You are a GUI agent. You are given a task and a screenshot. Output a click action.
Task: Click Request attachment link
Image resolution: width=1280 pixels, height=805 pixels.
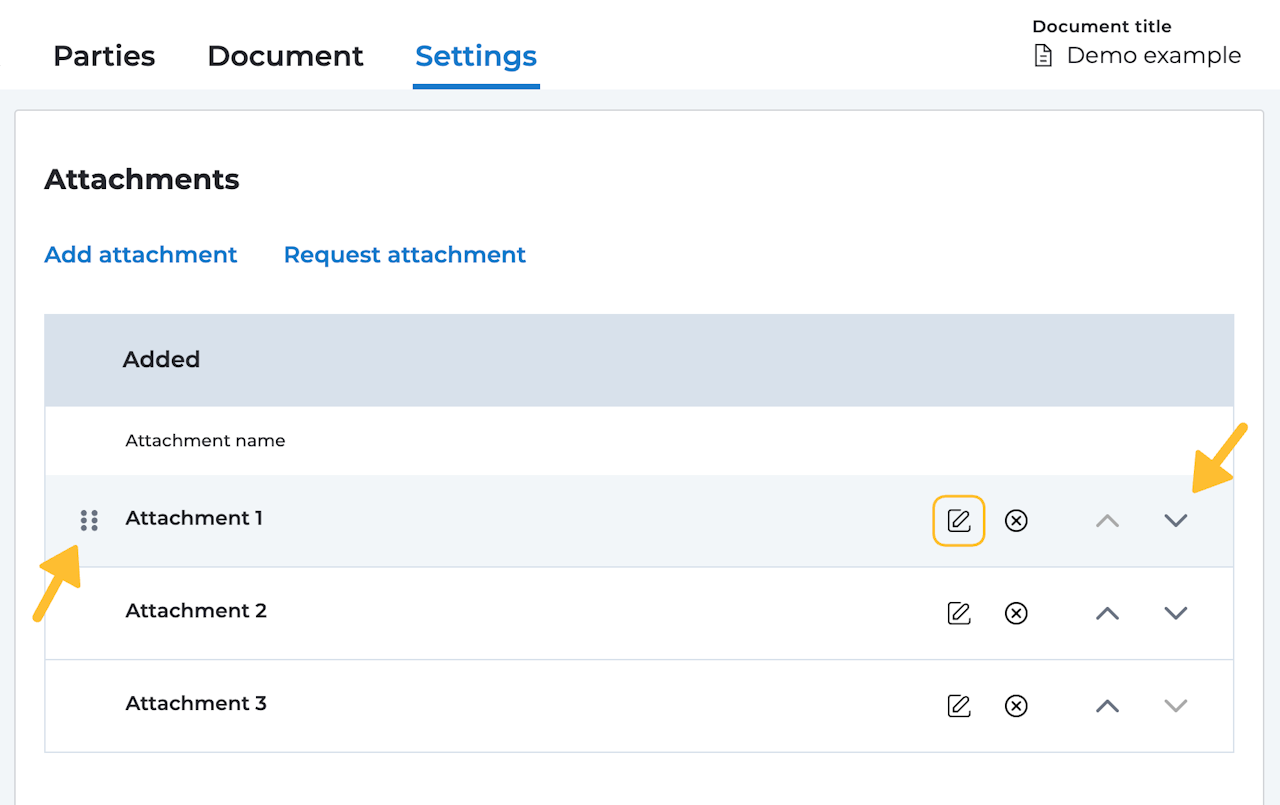coord(405,255)
